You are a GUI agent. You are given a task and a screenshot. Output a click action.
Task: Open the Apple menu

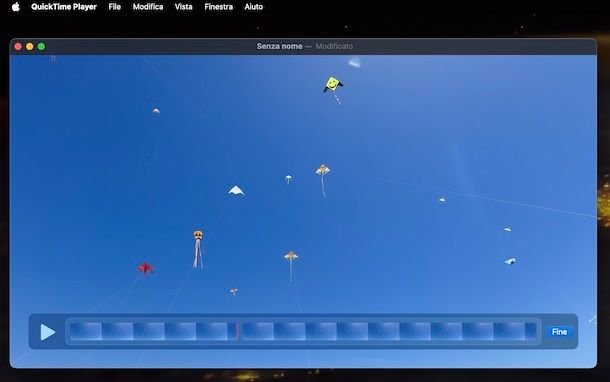click(16, 7)
